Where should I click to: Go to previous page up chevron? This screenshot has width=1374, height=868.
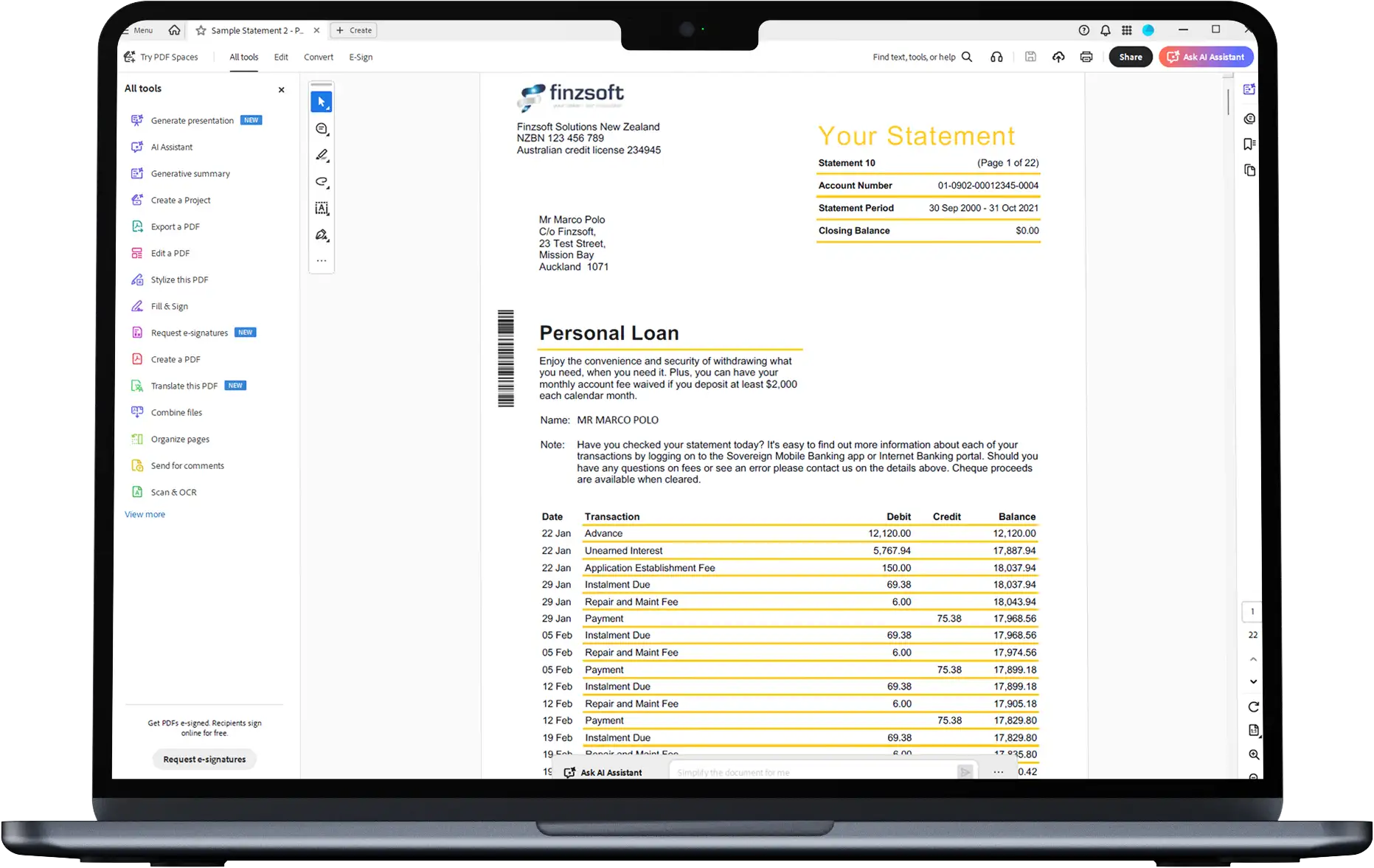tap(1253, 659)
